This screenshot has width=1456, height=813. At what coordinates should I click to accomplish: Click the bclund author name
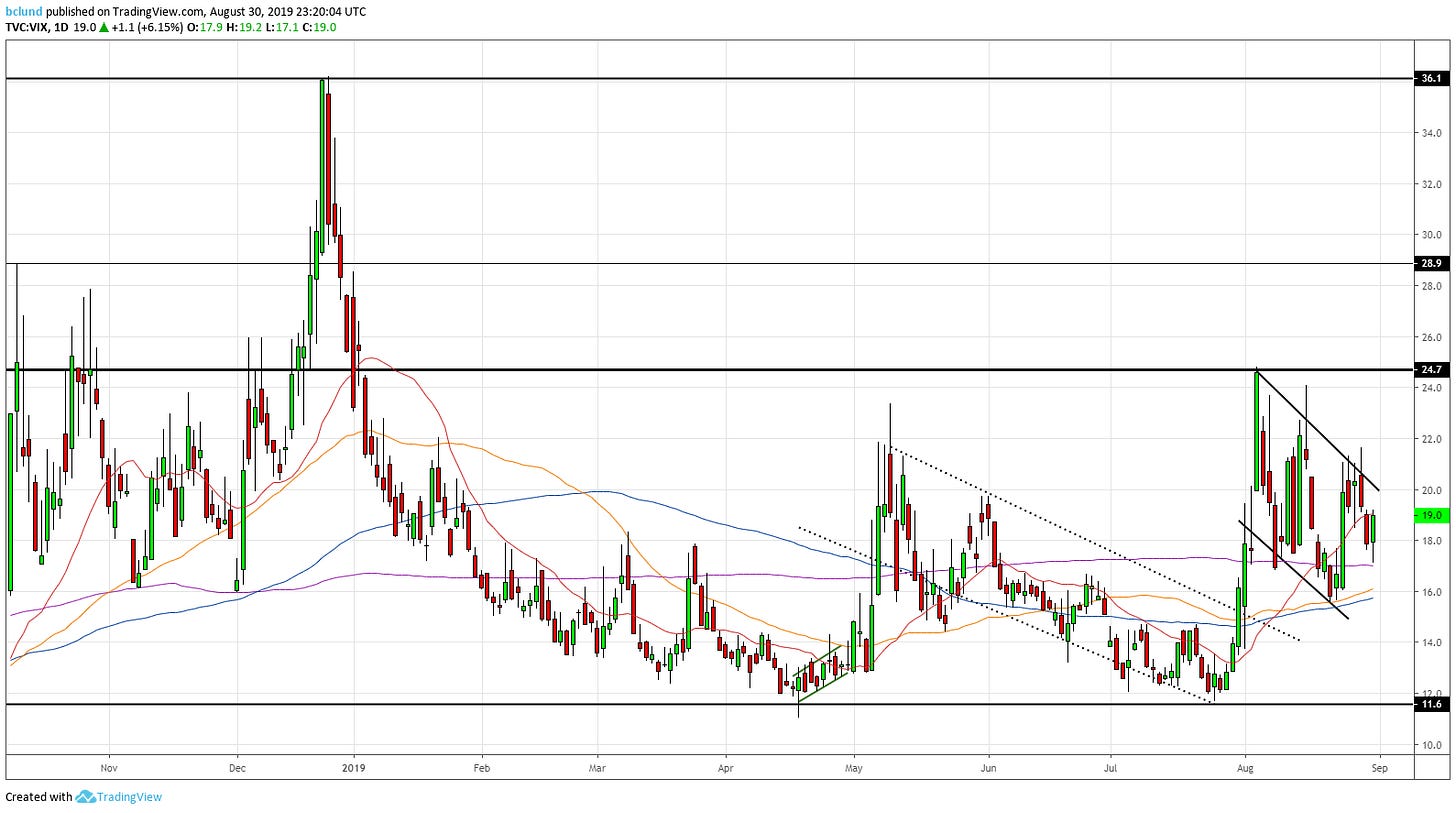23,11
